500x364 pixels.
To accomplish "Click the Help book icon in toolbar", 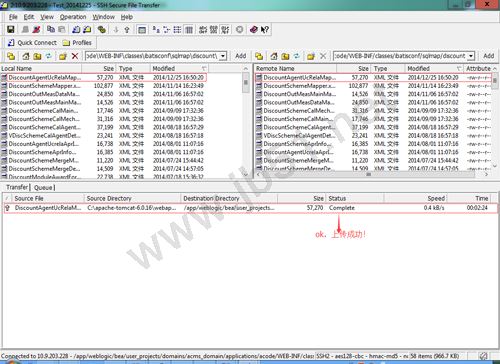I will click(x=254, y=30).
